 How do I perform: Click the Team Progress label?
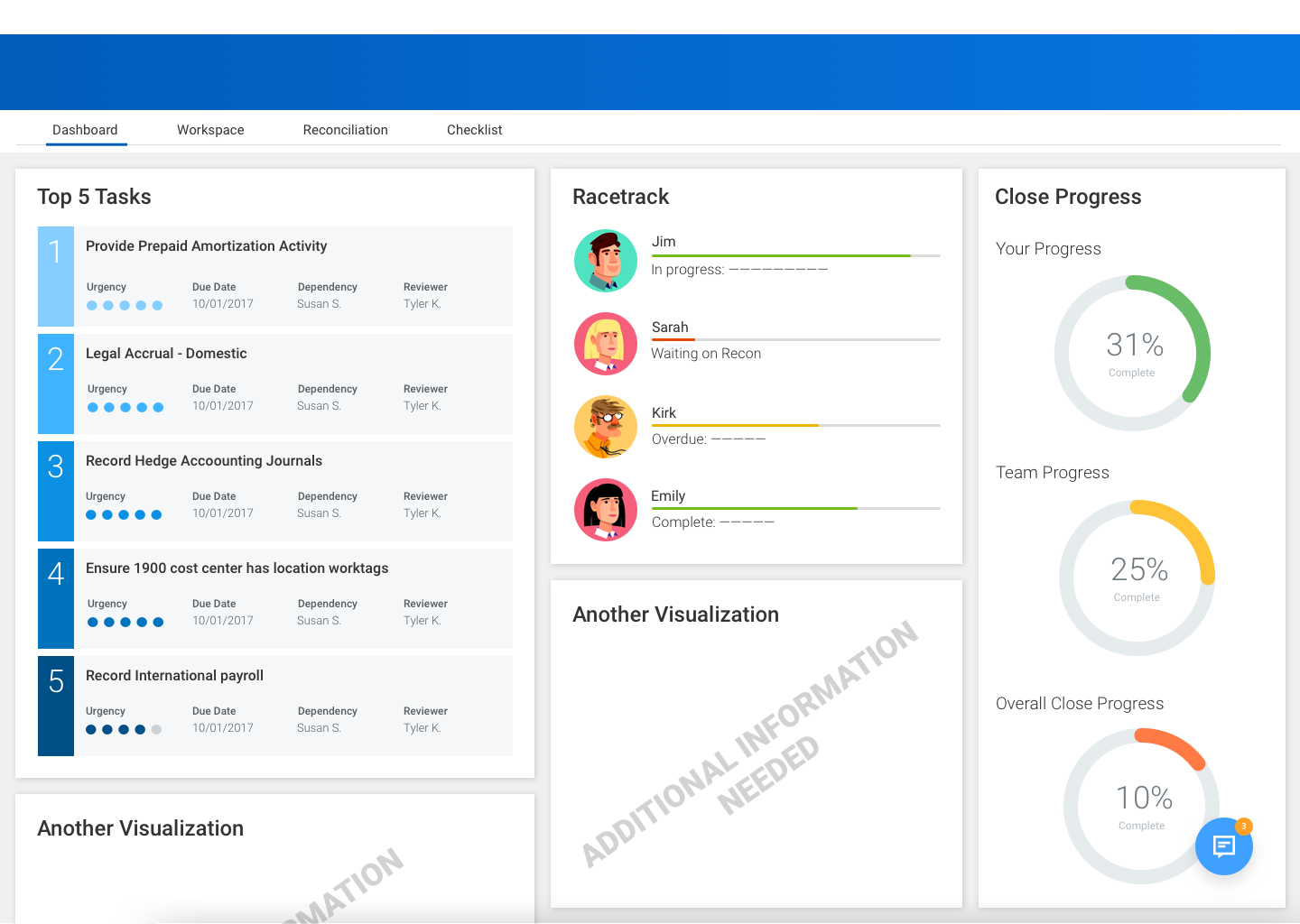point(1053,473)
